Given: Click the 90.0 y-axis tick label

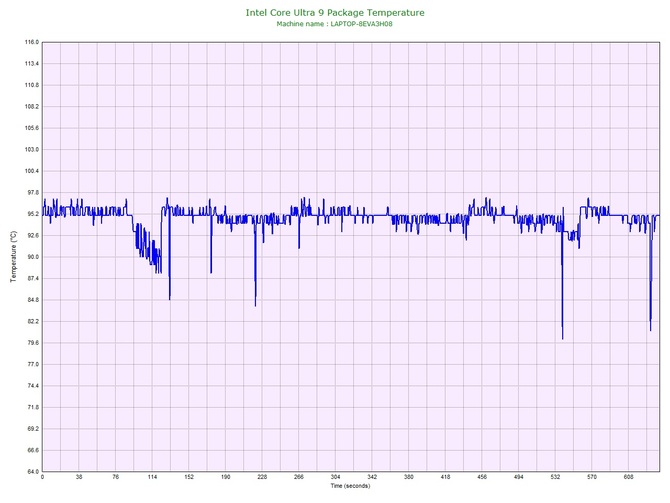Looking at the screenshot, I should 33,257.
